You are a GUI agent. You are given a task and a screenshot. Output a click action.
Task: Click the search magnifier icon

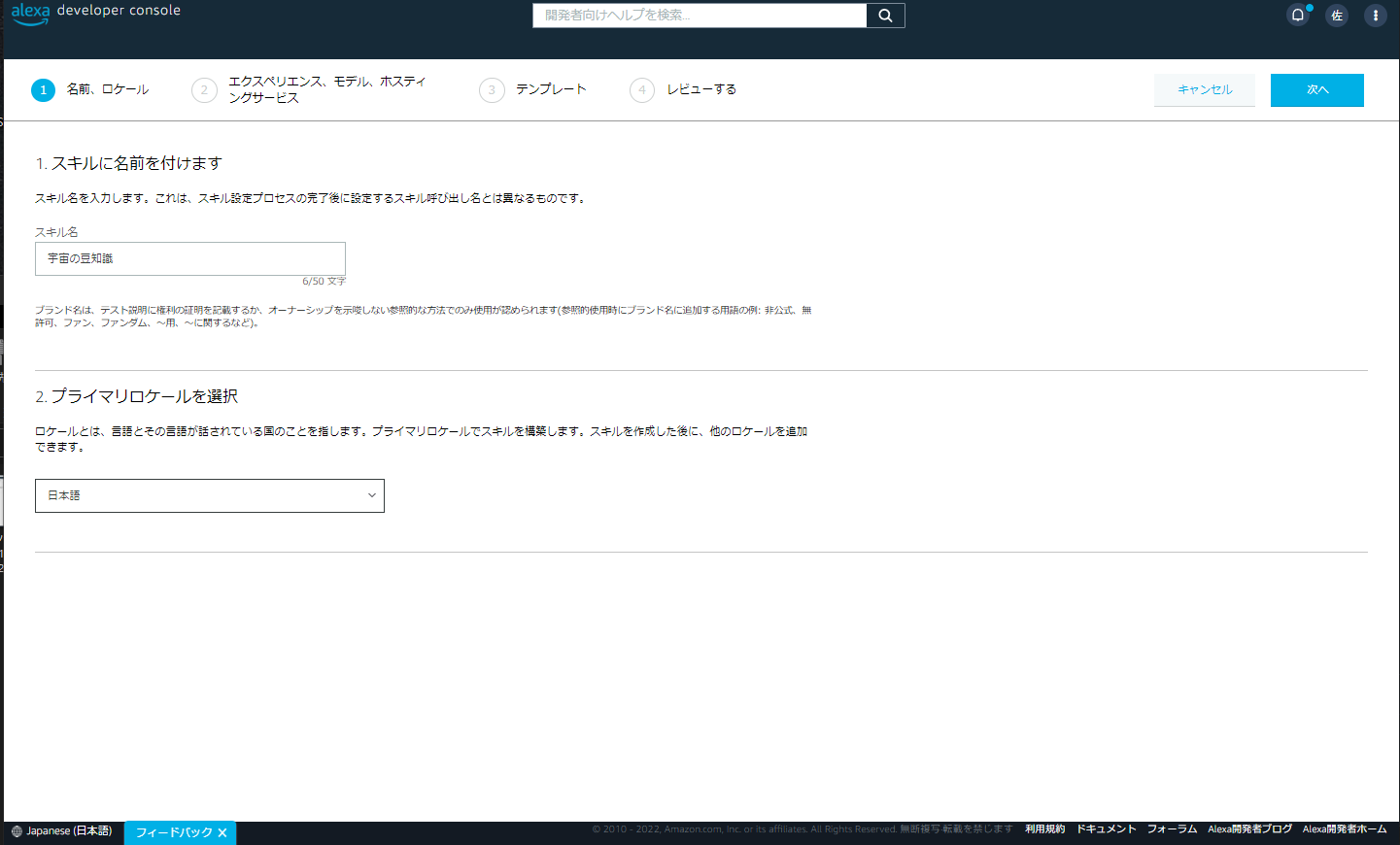[884, 15]
